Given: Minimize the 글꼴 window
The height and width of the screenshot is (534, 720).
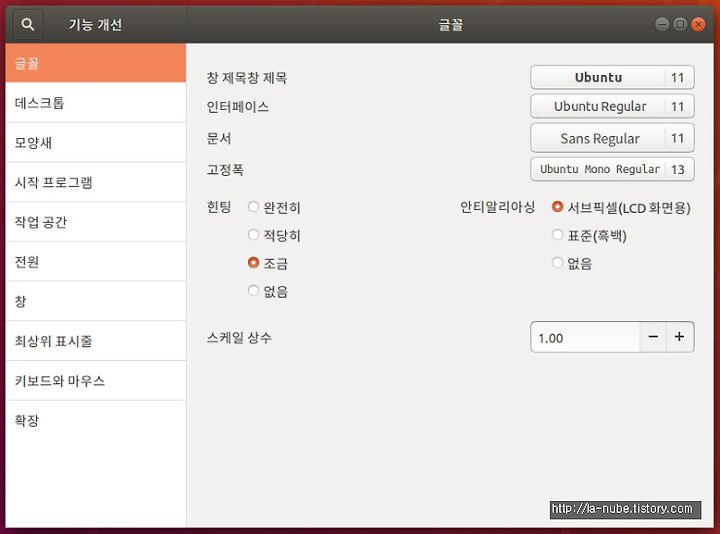Looking at the screenshot, I should tap(662, 24).
